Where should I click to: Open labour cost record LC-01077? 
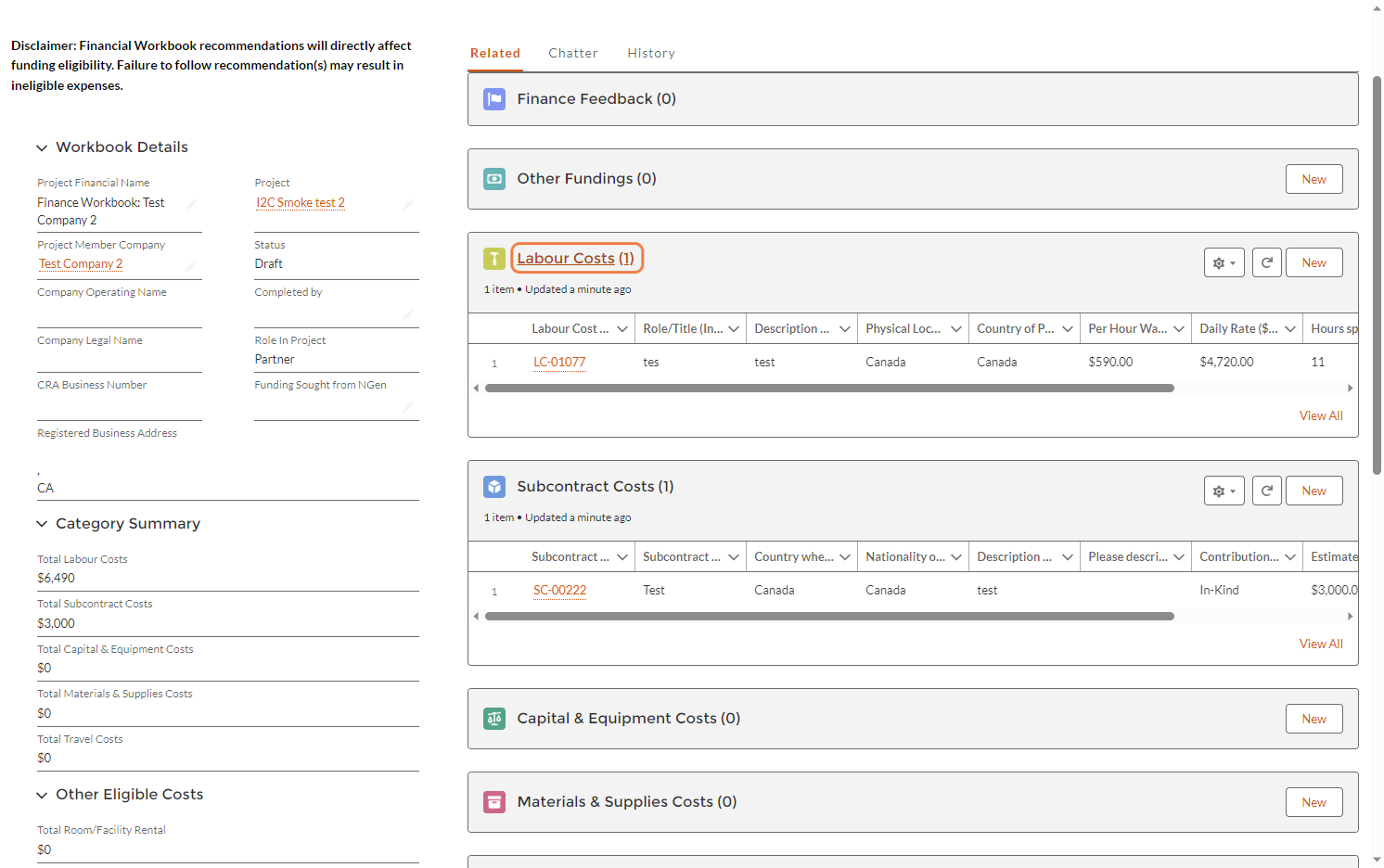point(559,363)
